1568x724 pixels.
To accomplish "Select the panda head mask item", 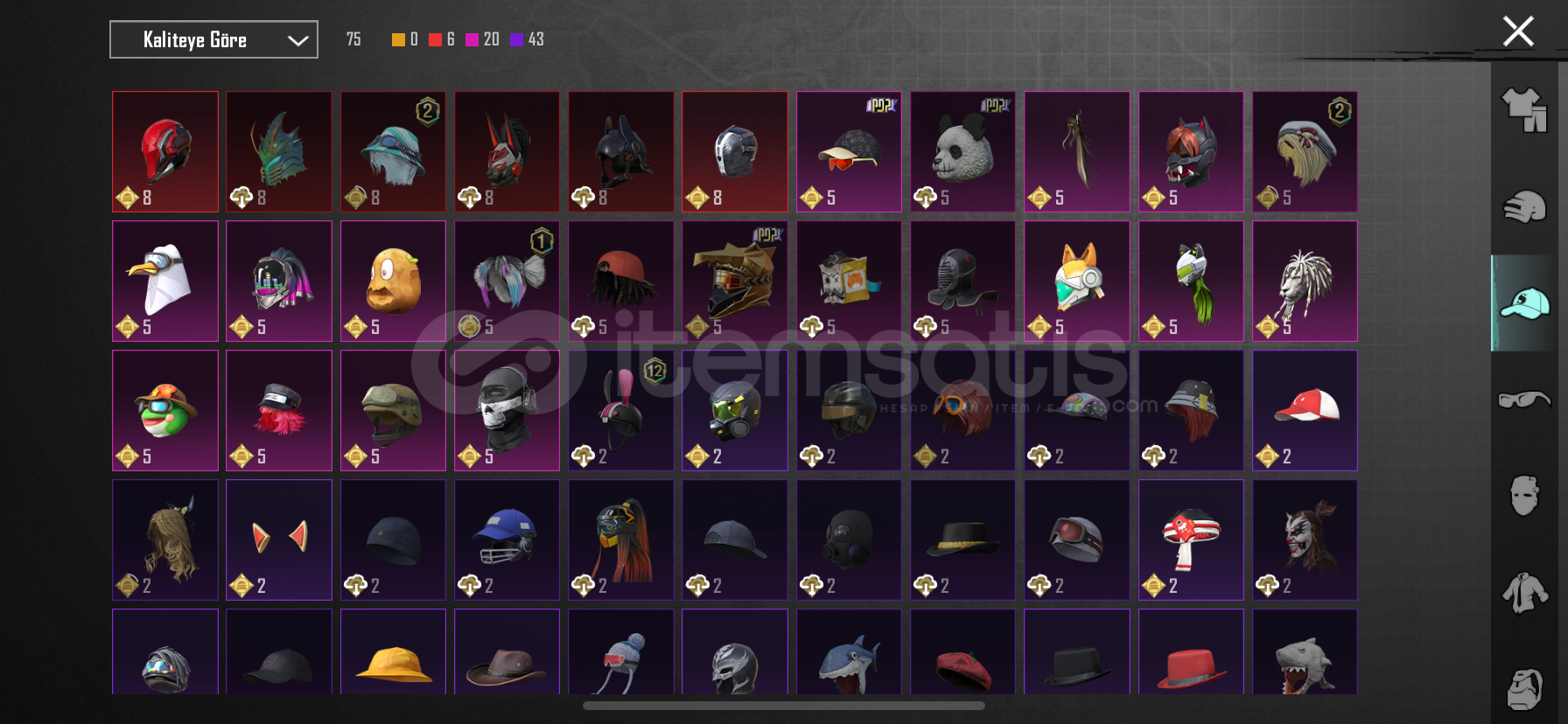I will (962, 151).
